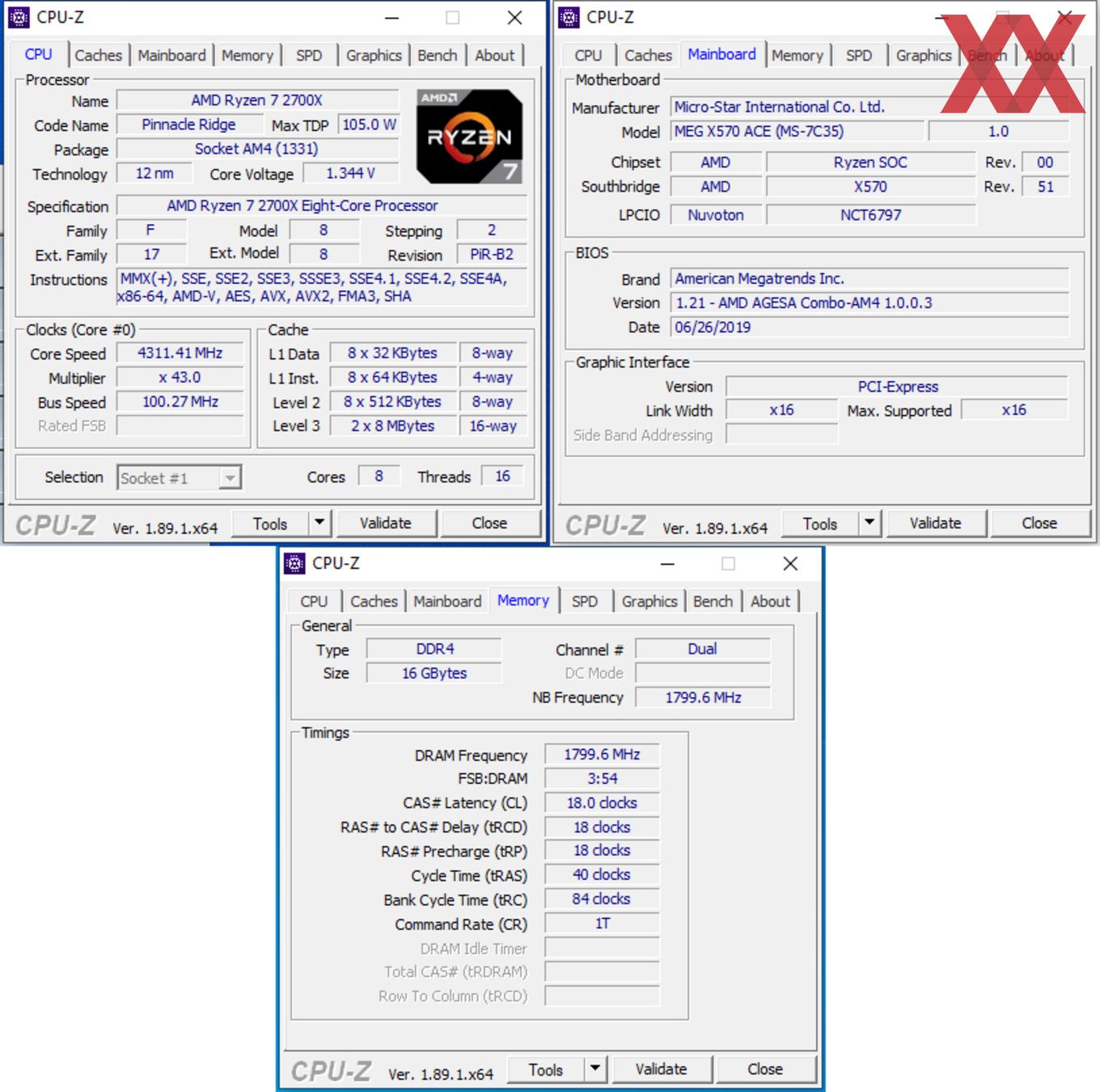Click processor name 'AMD Ryzen 7 2700X' field

click(257, 100)
